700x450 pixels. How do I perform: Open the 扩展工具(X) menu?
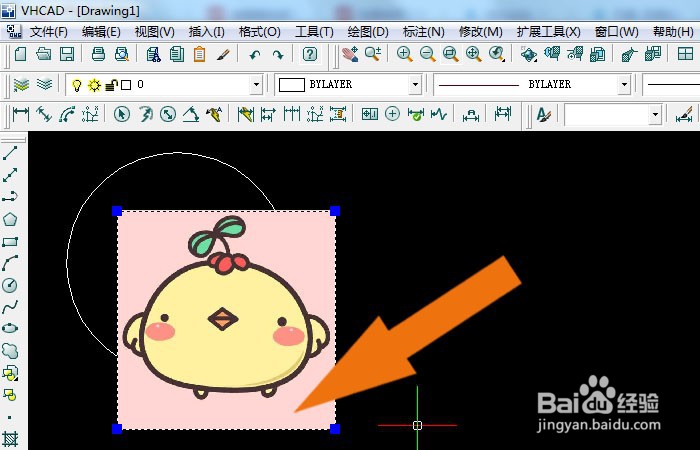tap(549, 32)
